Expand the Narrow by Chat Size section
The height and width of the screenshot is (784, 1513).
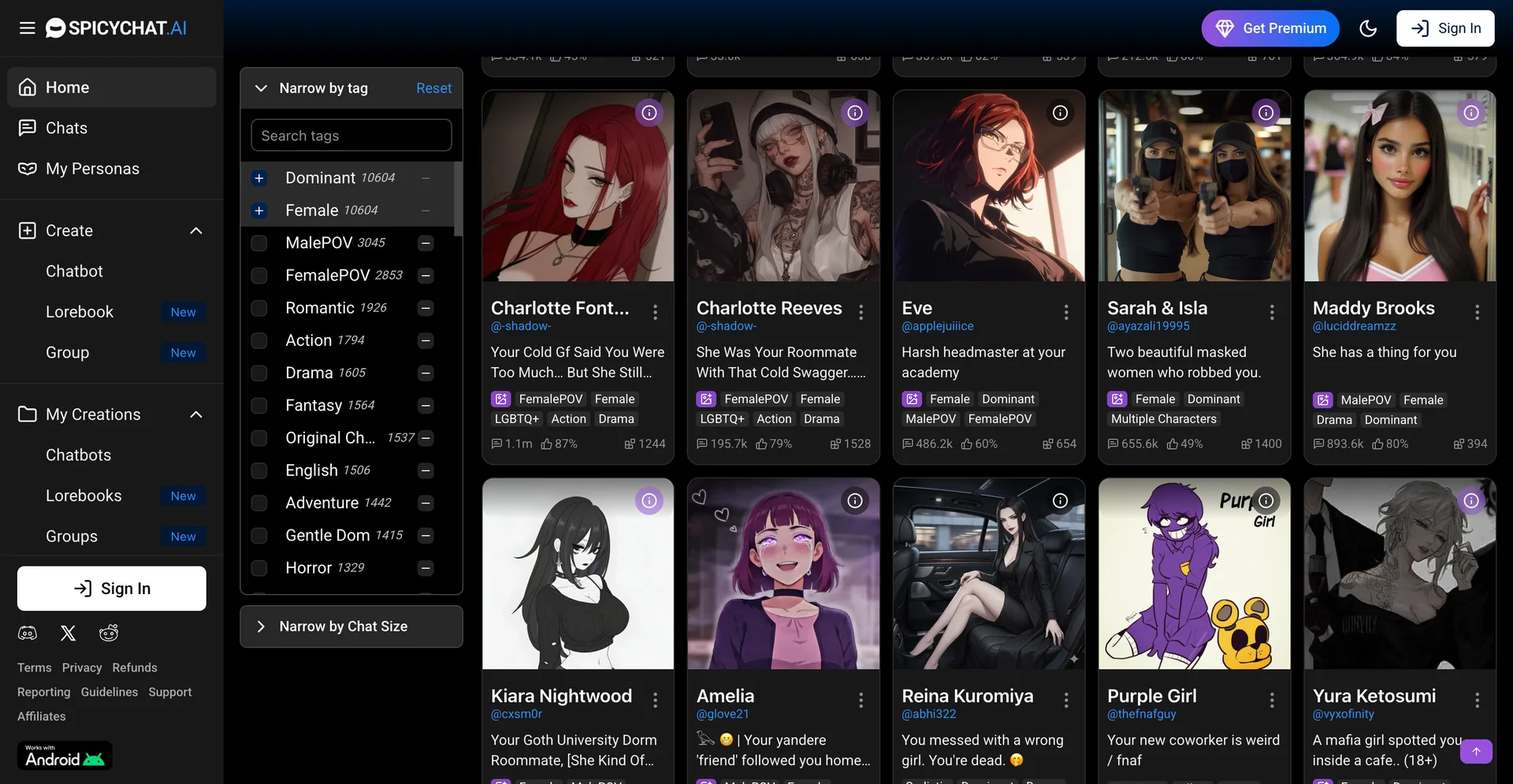(261, 626)
